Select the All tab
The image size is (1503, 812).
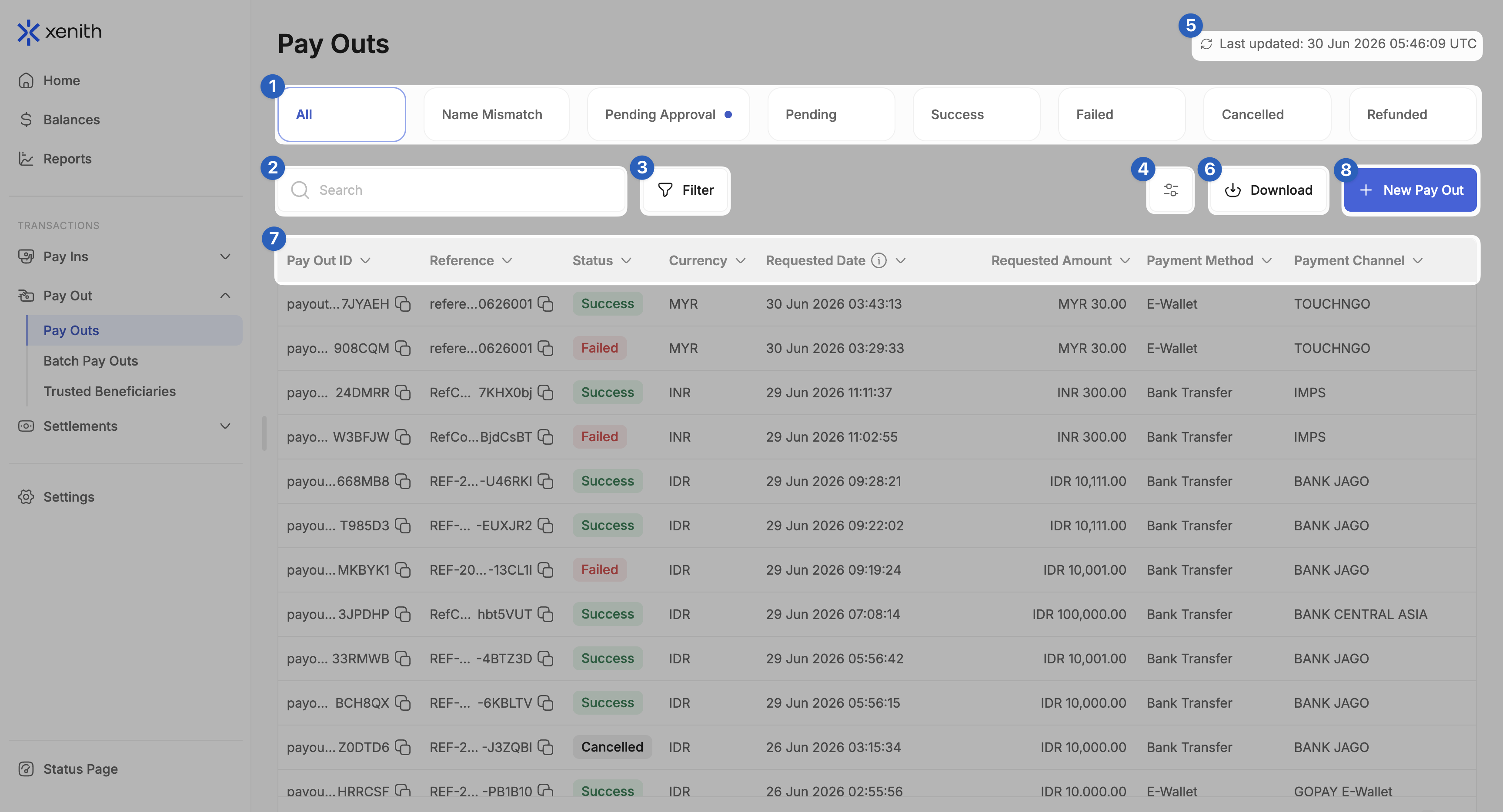click(341, 114)
